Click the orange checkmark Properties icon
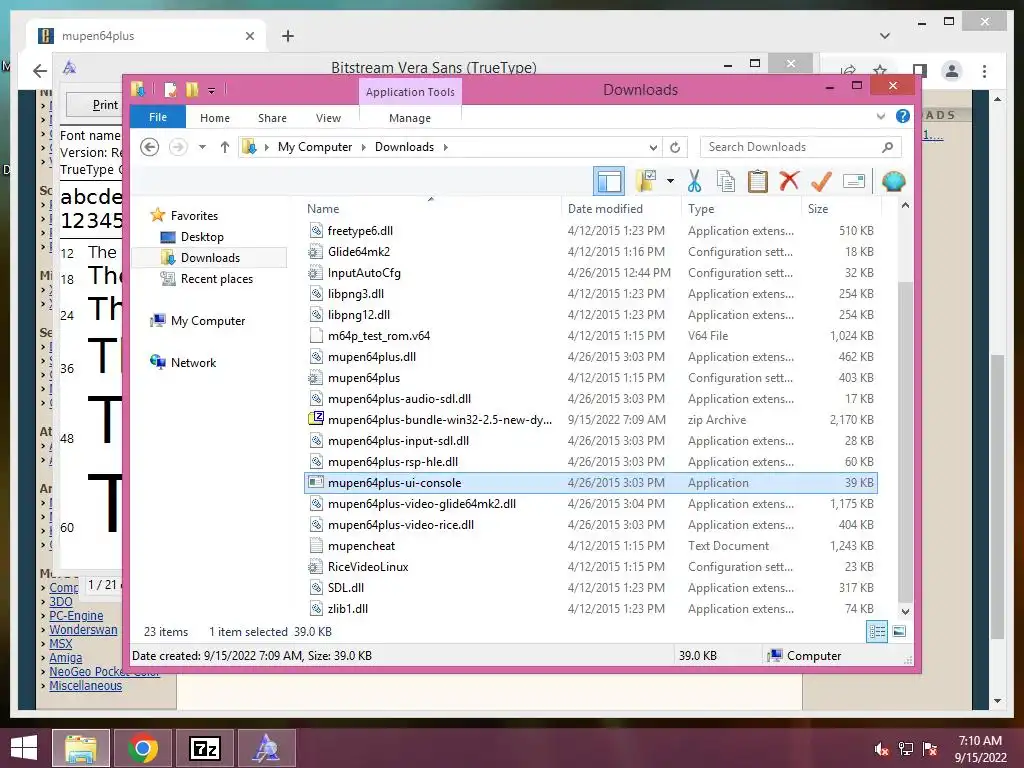Image resolution: width=1024 pixels, height=768 pixels. tap(821, 181)
